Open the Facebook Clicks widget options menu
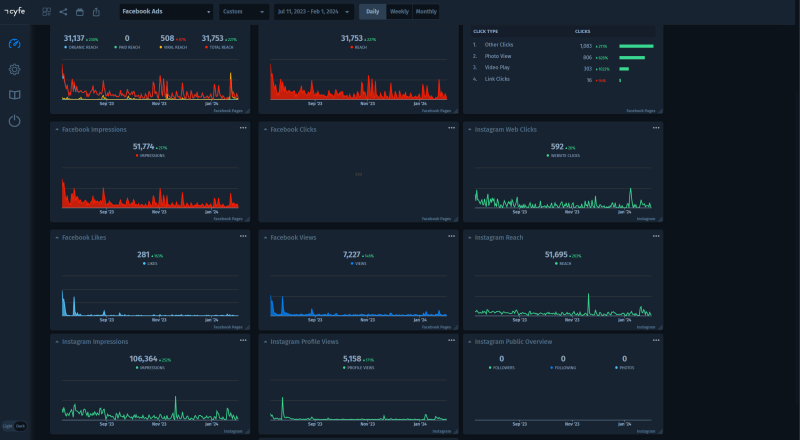This screenshot has width=800, height=440. (x=452, y=128)
